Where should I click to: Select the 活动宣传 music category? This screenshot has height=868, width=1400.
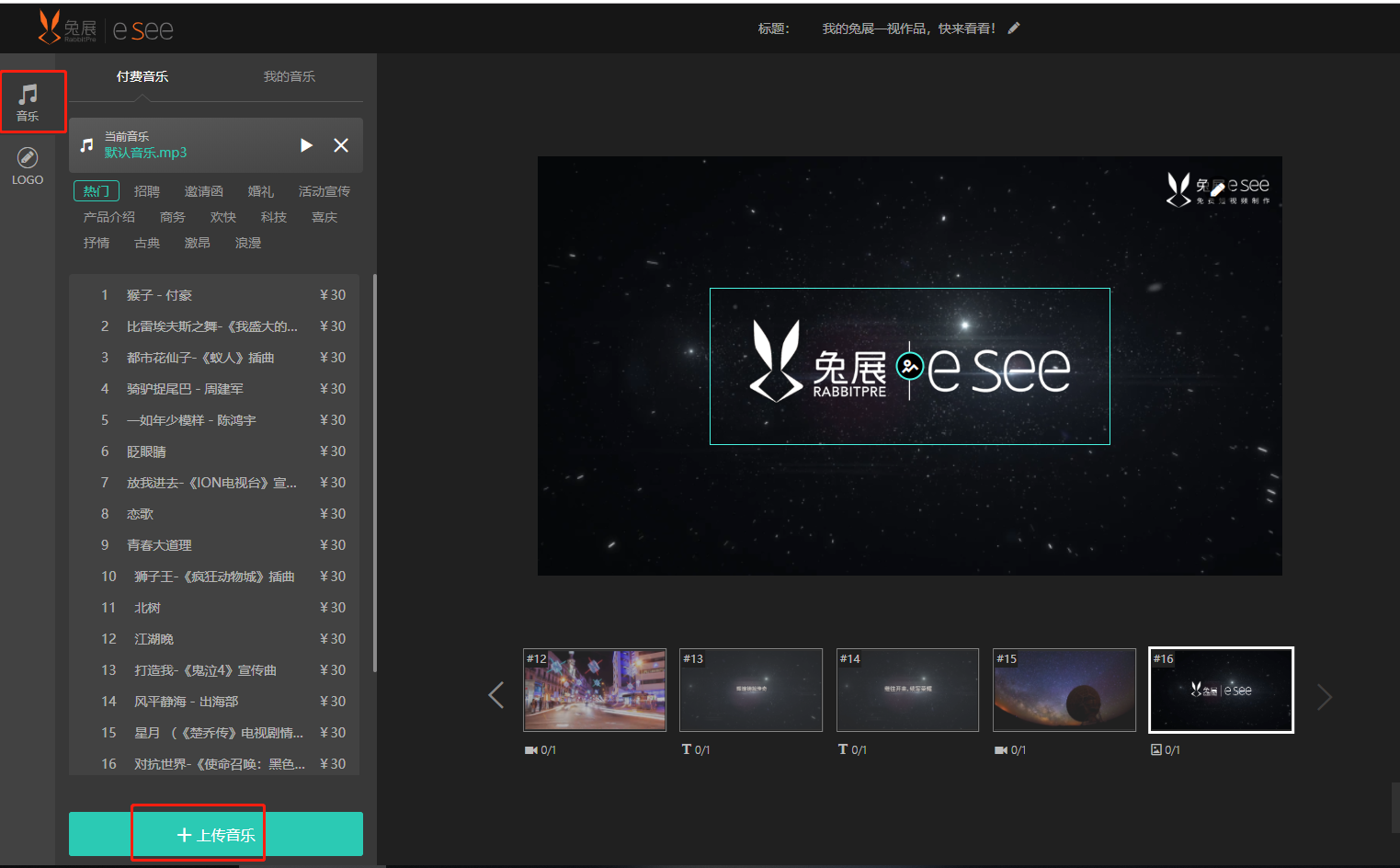coord(324,191)
